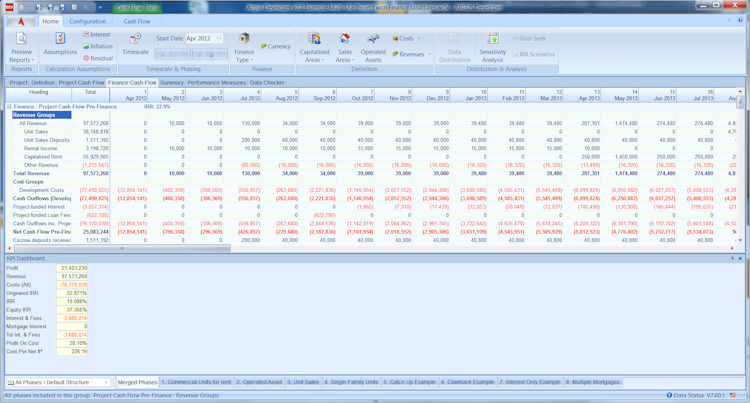
Task: Click the Profit value 21,403,230 in KPI Dashboard
Action: point(72,268)
